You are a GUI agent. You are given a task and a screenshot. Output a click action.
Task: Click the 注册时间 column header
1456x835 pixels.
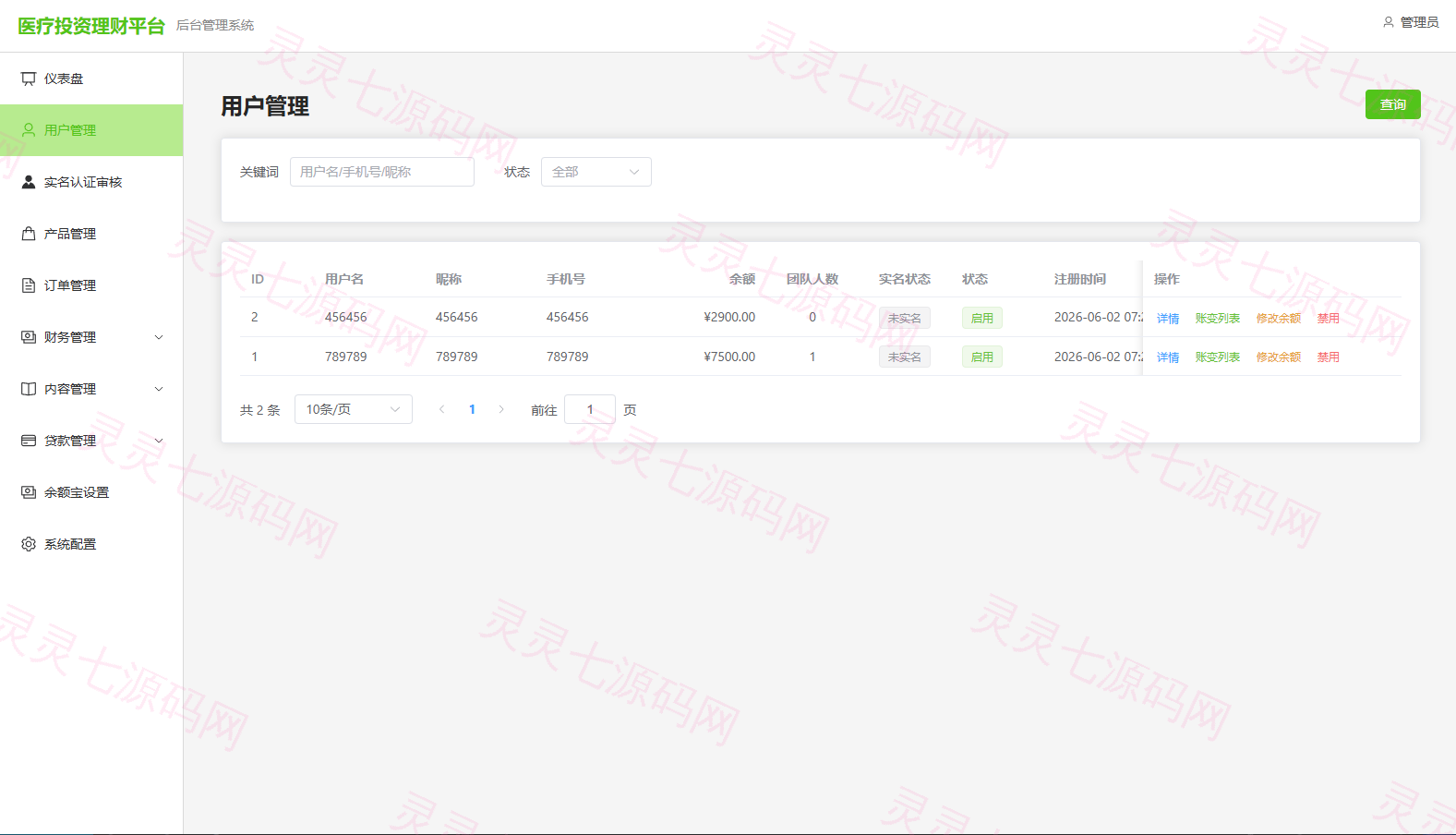[1080, 279]
